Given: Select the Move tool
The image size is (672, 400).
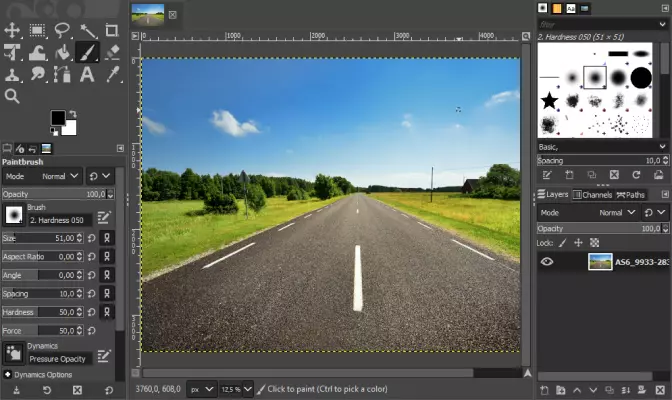Looking at the screenshot, I should point(12,30).
